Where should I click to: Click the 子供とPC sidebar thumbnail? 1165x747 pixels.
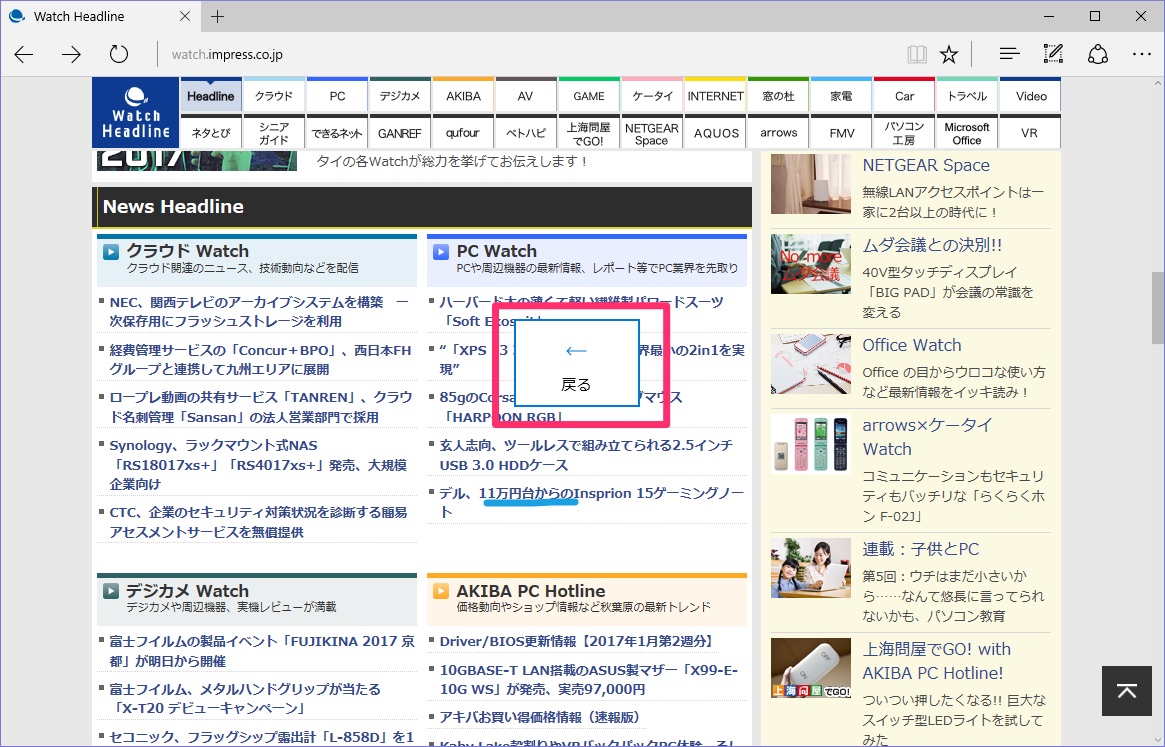pyautogui.click(x=811, y=568)
